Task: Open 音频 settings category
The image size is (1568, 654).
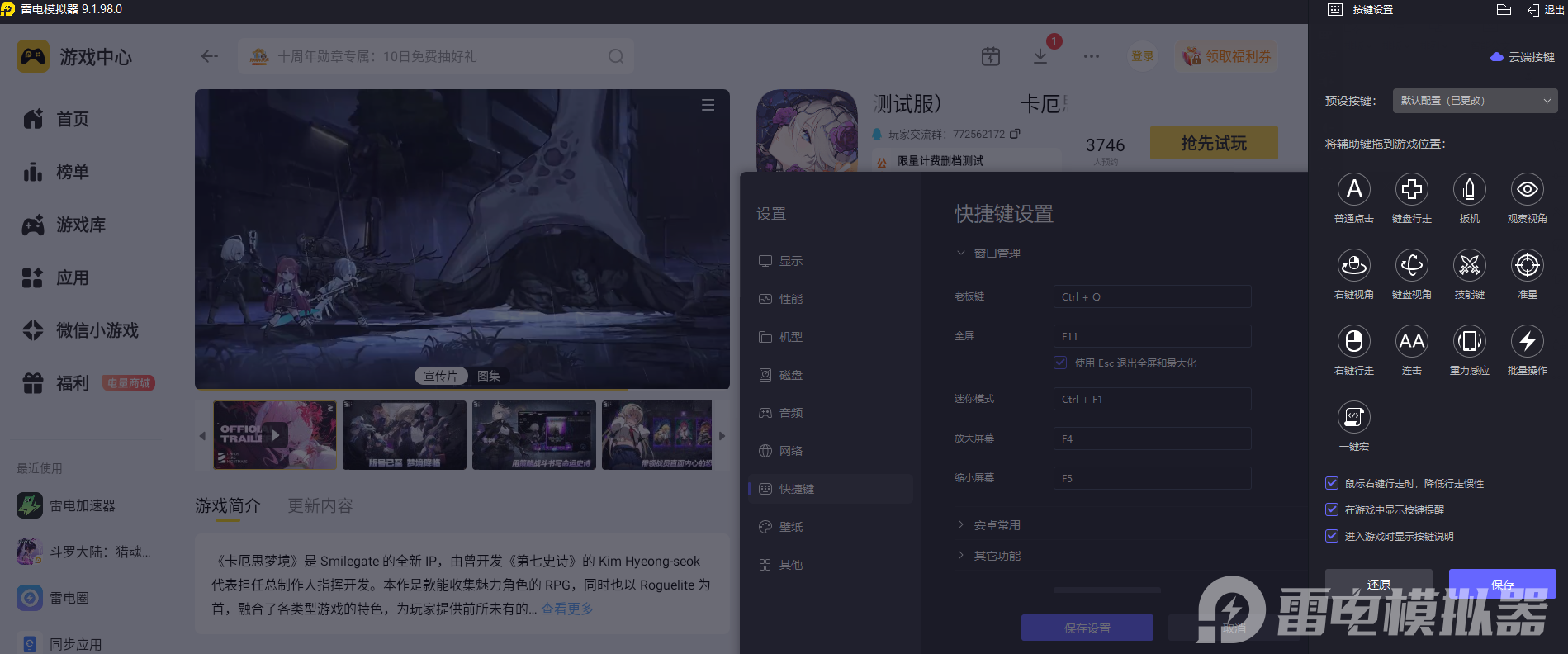Action: point(780,413)
